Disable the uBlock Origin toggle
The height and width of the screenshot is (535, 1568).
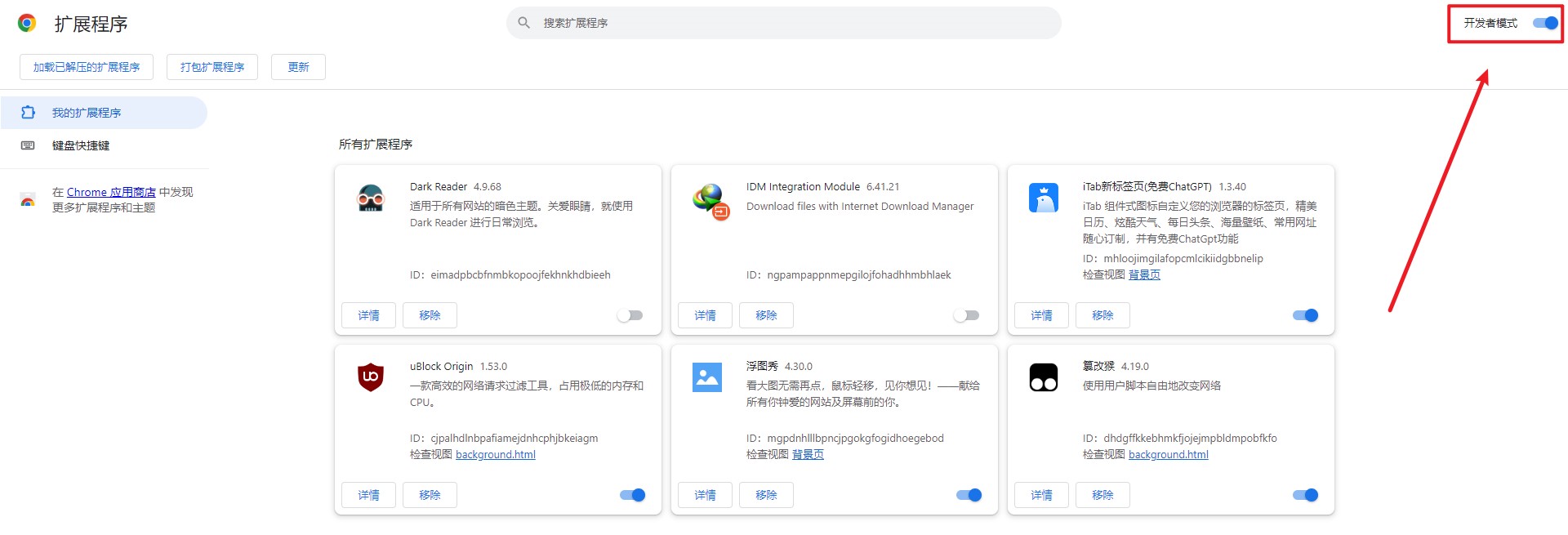[x=633, y=495]
